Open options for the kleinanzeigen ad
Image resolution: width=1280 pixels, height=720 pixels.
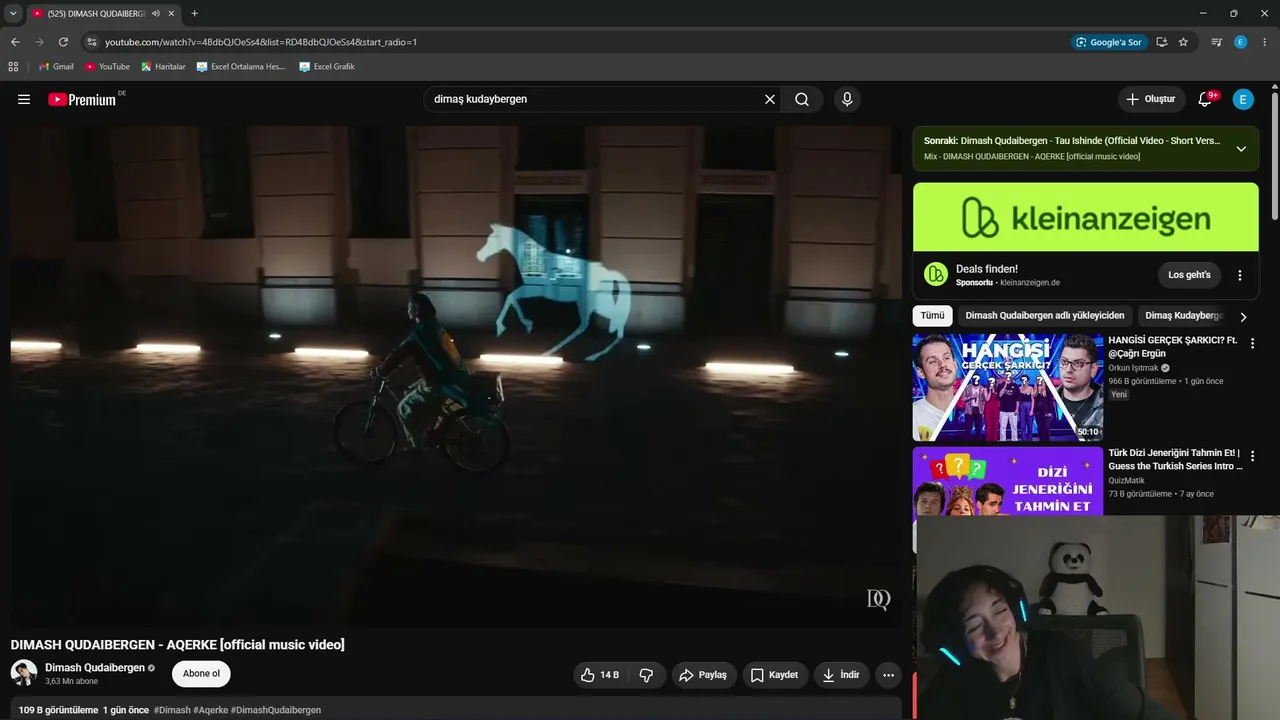(x=1240, y=275)
